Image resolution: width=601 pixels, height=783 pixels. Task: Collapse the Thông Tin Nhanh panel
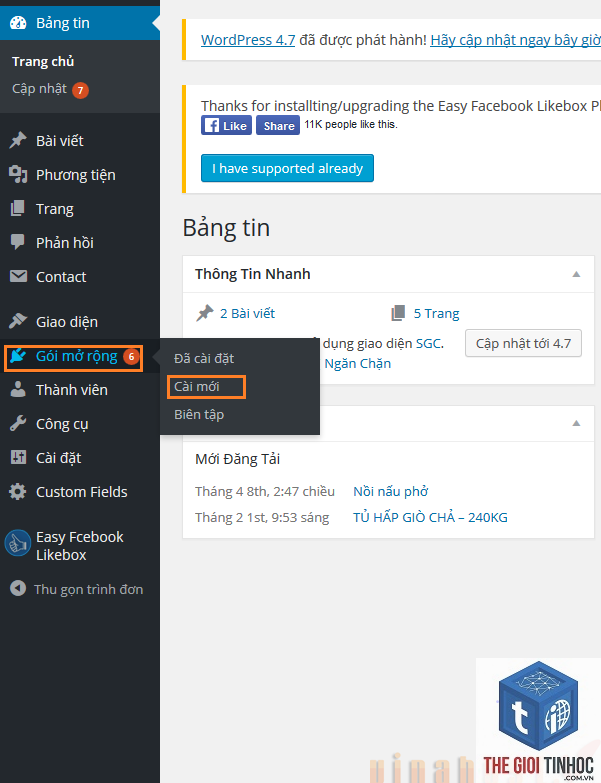[576, 274]
